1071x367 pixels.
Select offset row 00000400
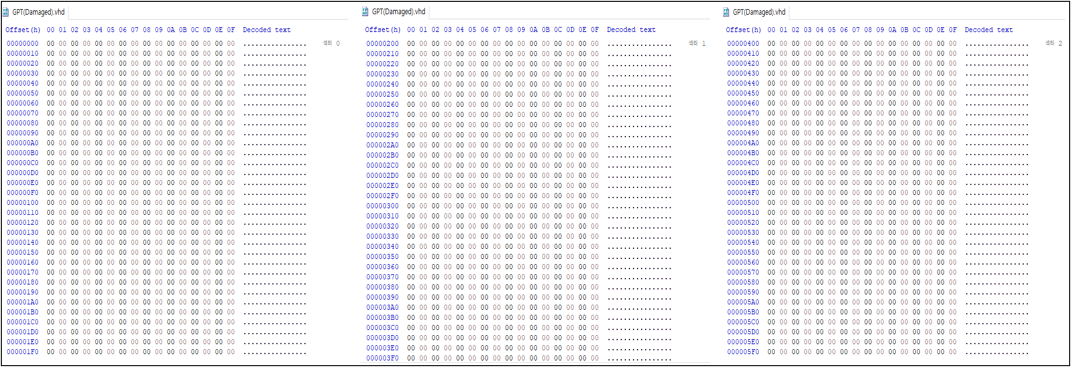click(x=743, y=44)
